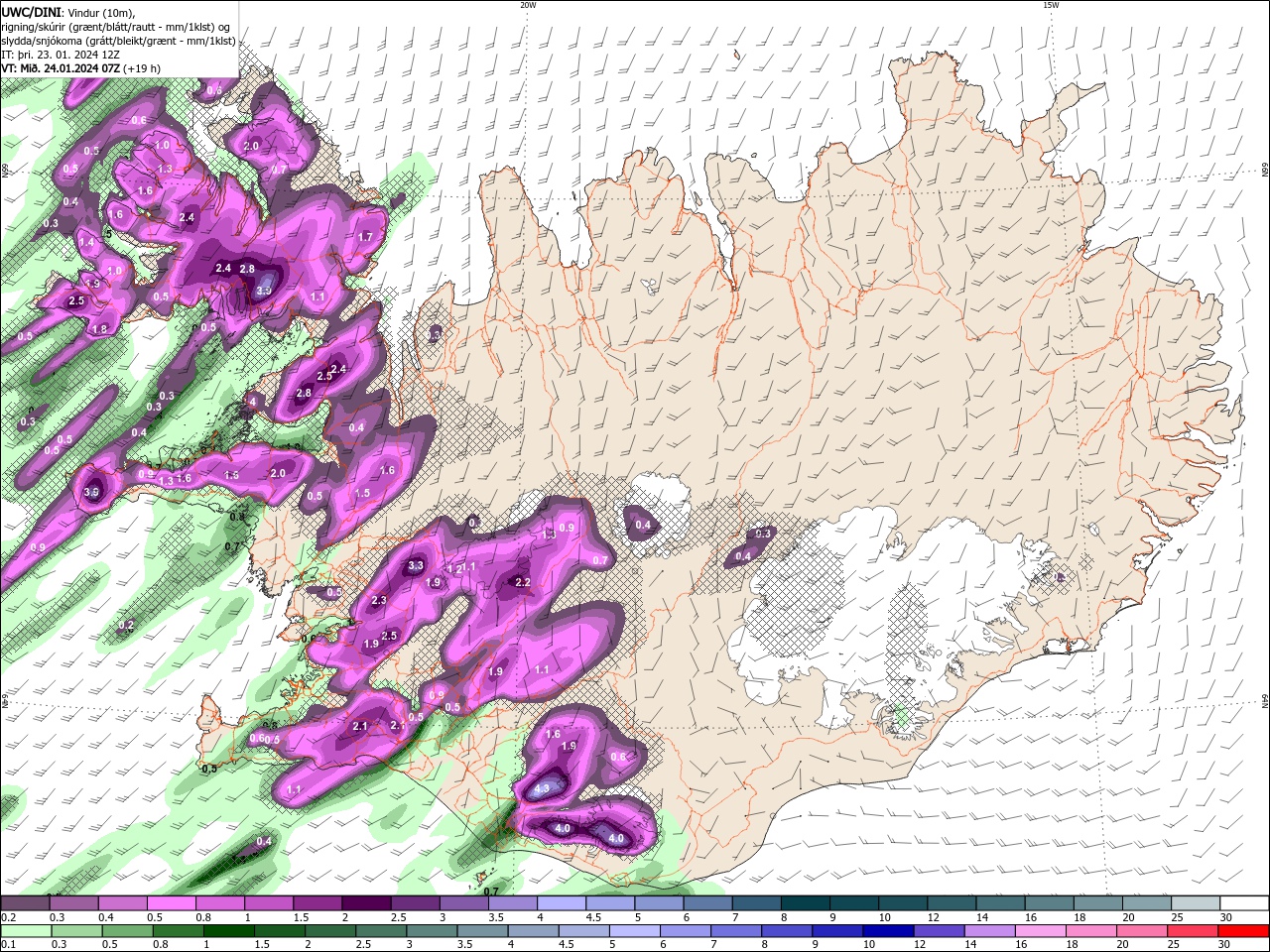1270x952 pixels.
Task: Click the 2.2 snowfall value on map
Action: (x=523, y=582)
